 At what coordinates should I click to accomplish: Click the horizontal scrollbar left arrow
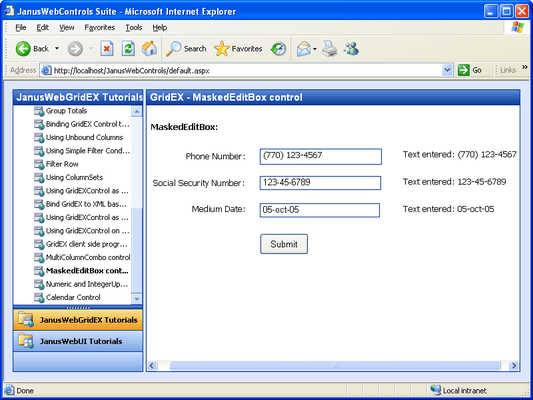(x=152, y=366)
